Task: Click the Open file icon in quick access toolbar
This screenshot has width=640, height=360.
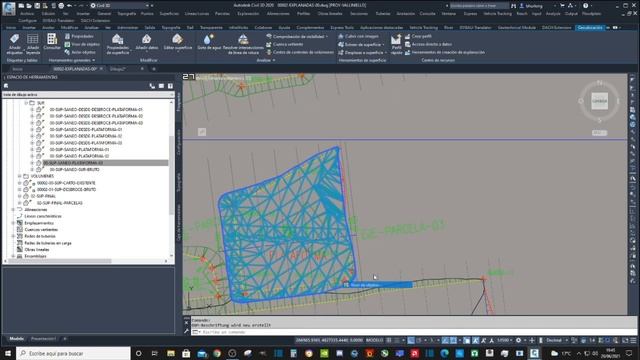Action: pyautogui.click(x=29, y=6)
